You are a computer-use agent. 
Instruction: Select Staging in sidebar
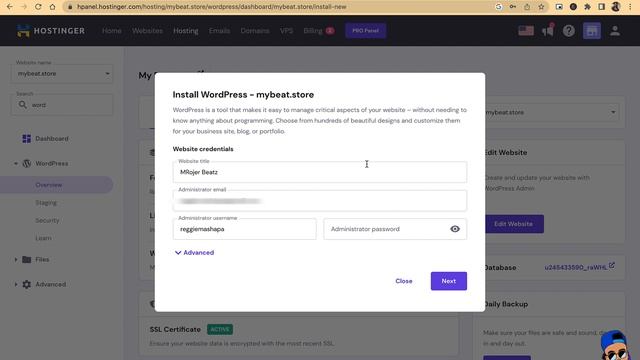coord(46,203)
